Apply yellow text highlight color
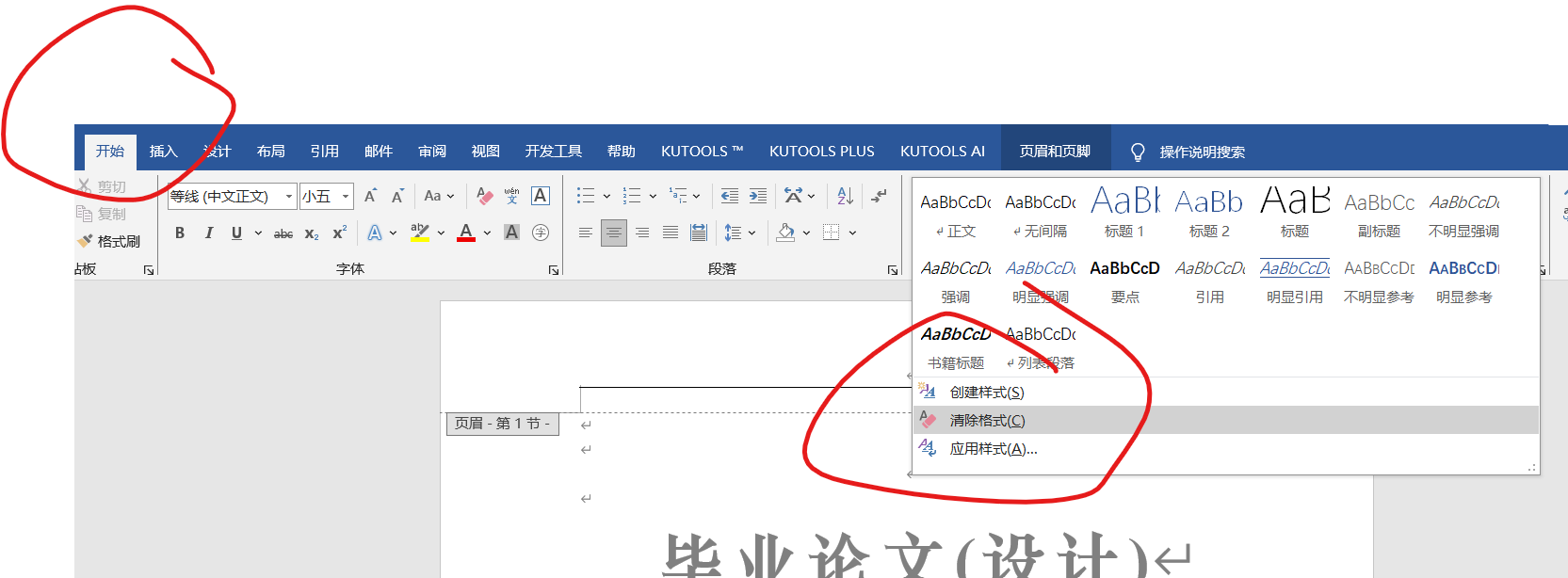 click(420, 233)
